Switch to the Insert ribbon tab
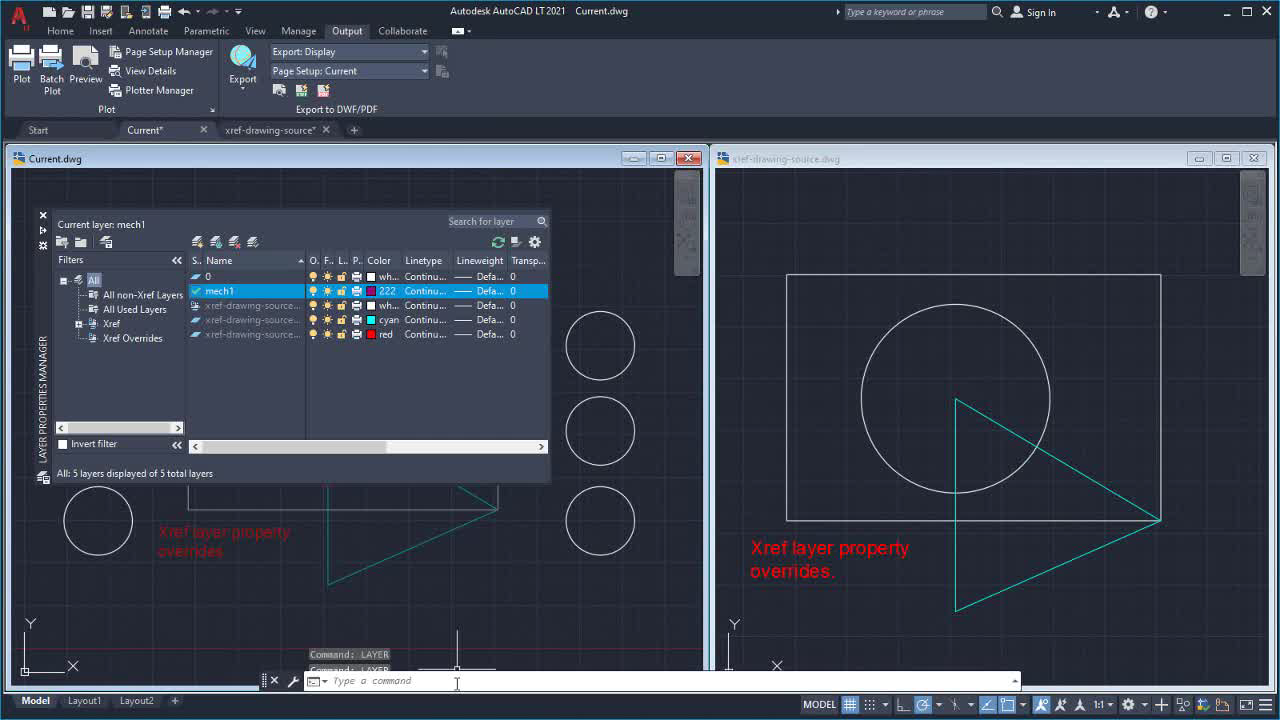 pyautogui.click(x=101, y=31)
